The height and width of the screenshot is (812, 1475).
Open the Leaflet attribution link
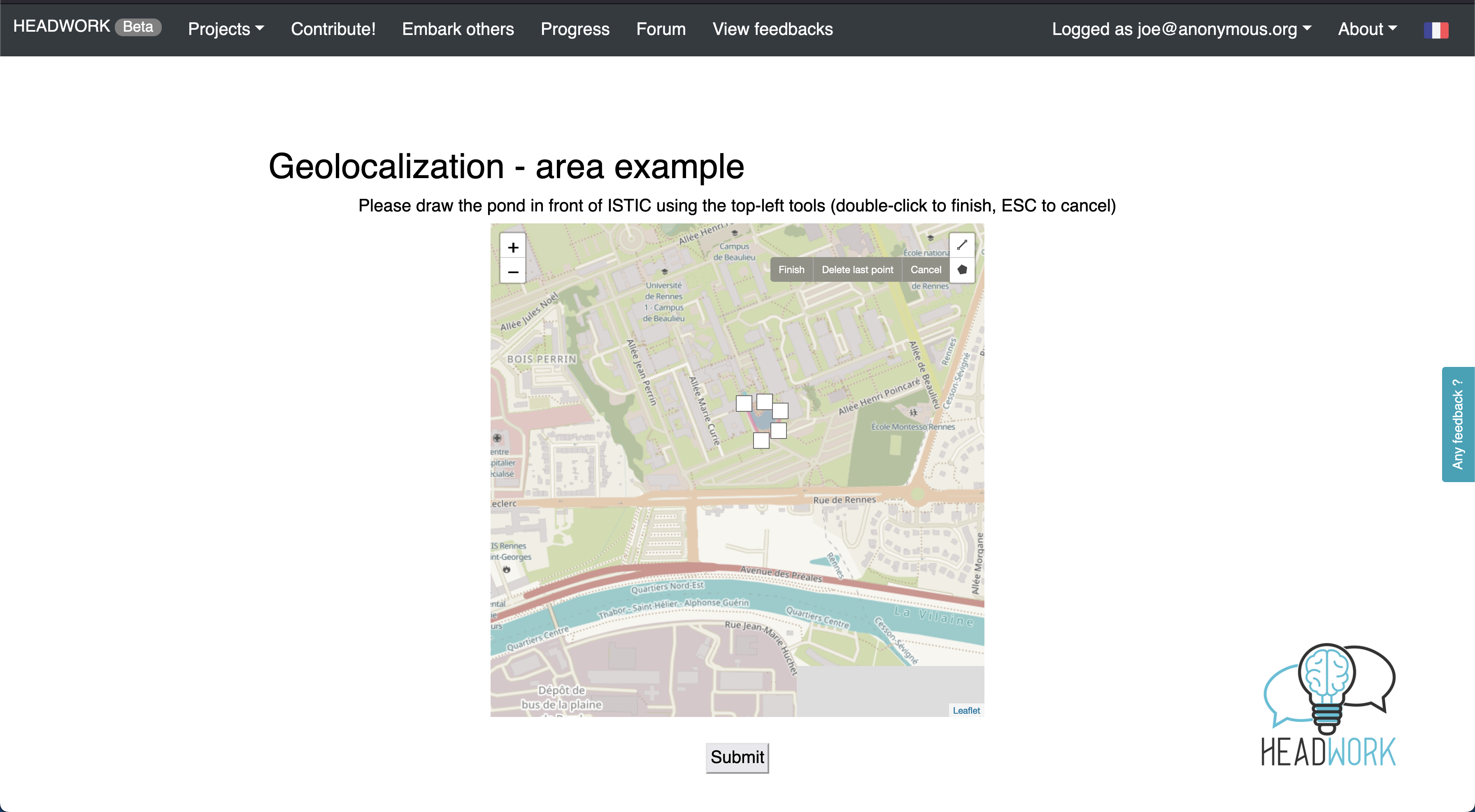click(x=966, y=710)
